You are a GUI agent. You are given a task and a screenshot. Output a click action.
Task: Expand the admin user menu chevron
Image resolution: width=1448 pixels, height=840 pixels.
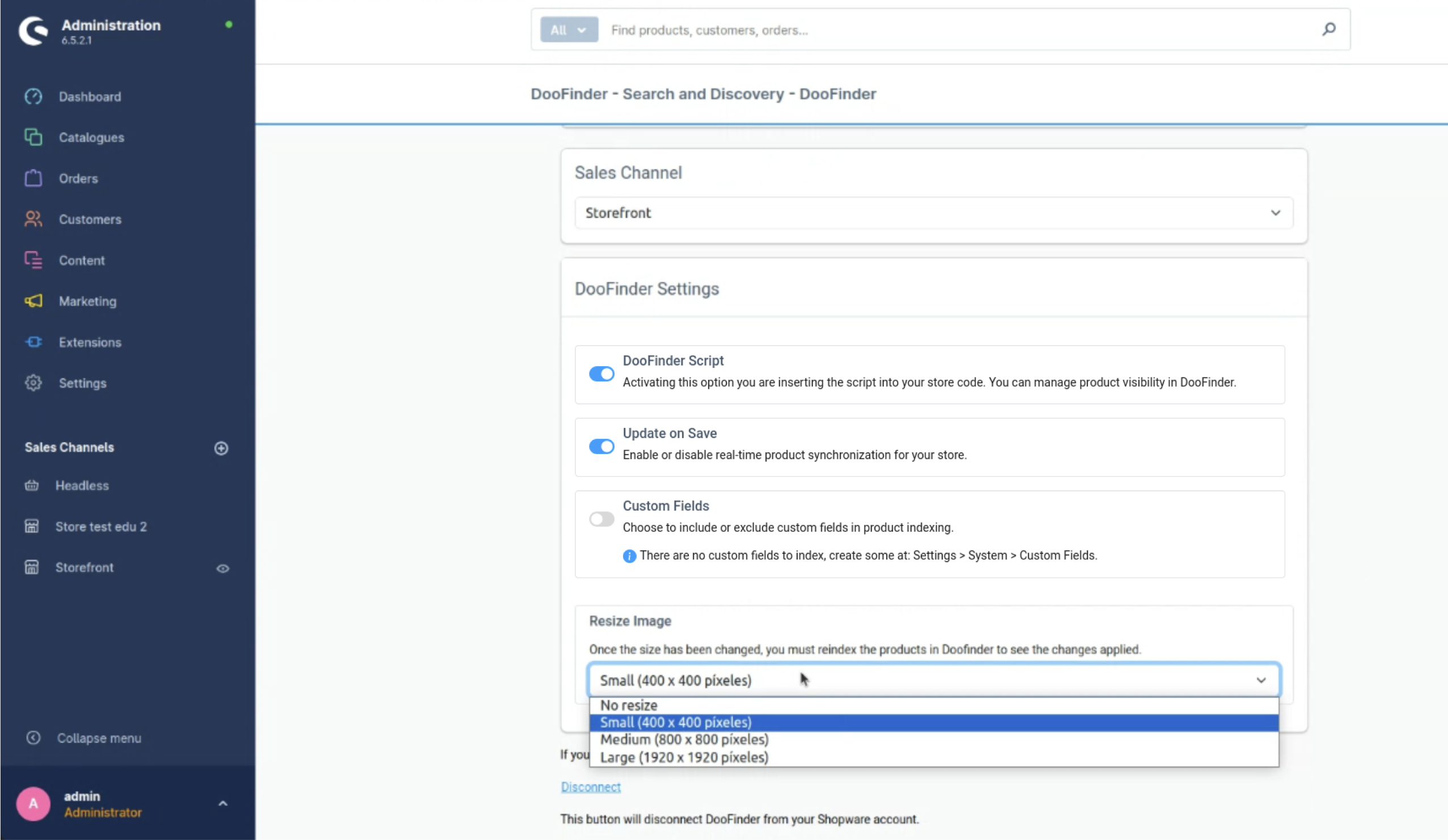click(x=223, y=804)
